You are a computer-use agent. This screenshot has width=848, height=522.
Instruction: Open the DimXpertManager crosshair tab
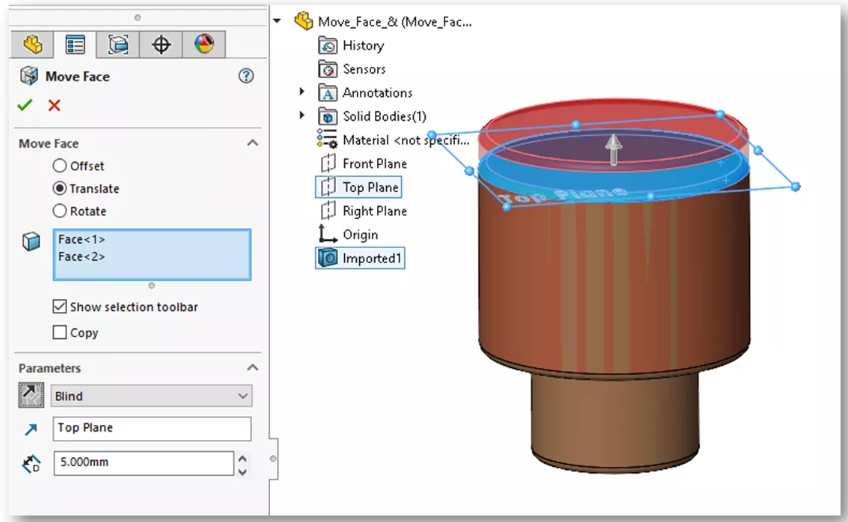pyautogui.click(x=161, y=44)
